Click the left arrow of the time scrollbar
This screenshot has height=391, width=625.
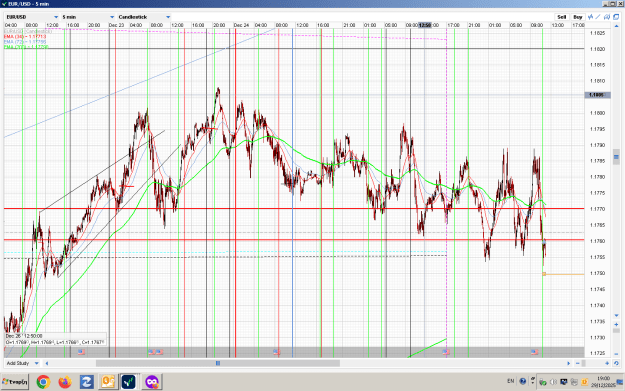point(47,363)
